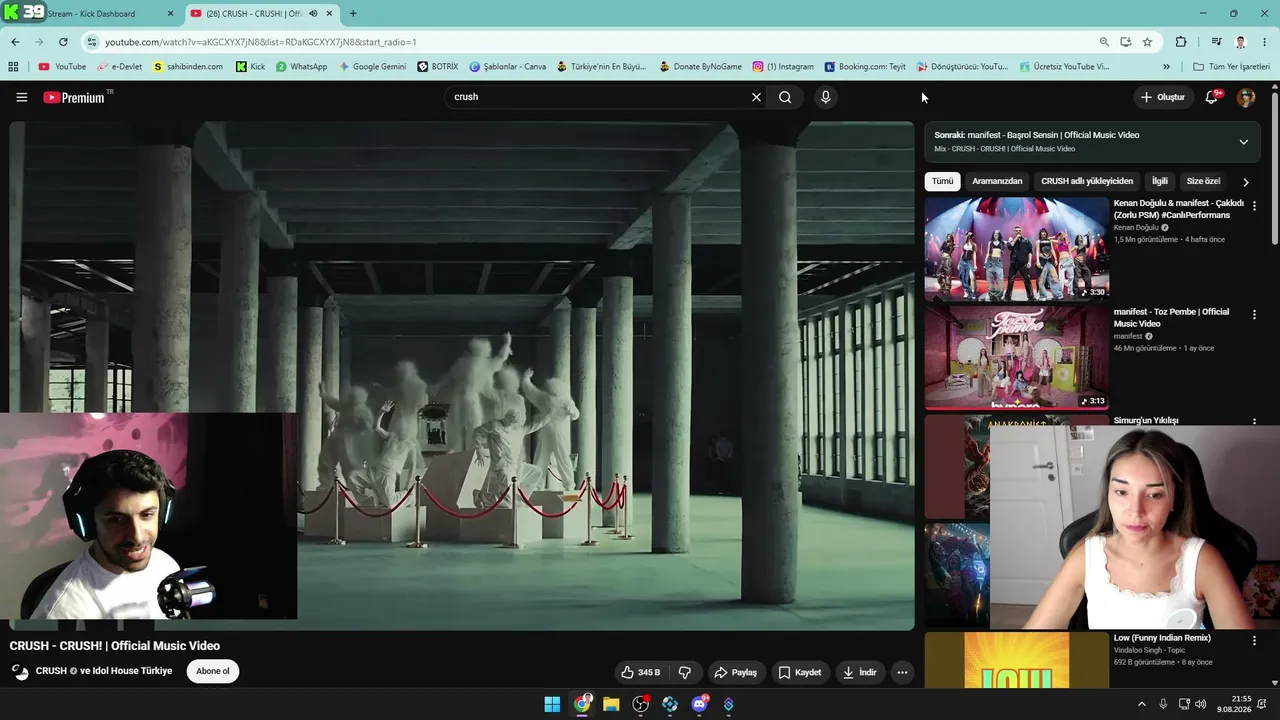1280x720 pixels.
Task: Show hidden system tray icons
Action: point(1141,704)
